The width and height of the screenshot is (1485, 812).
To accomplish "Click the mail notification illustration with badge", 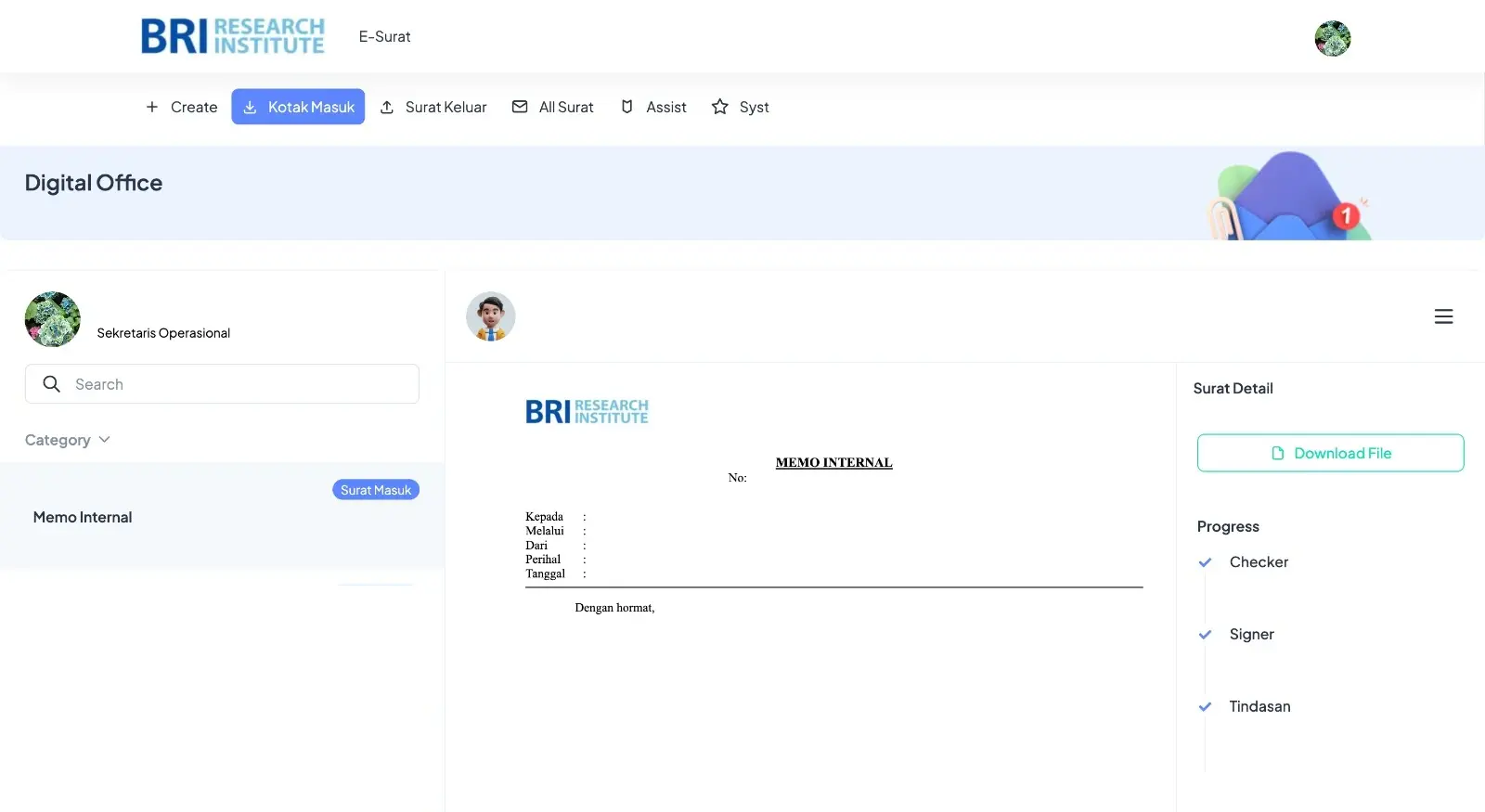I will point(1290,198).
